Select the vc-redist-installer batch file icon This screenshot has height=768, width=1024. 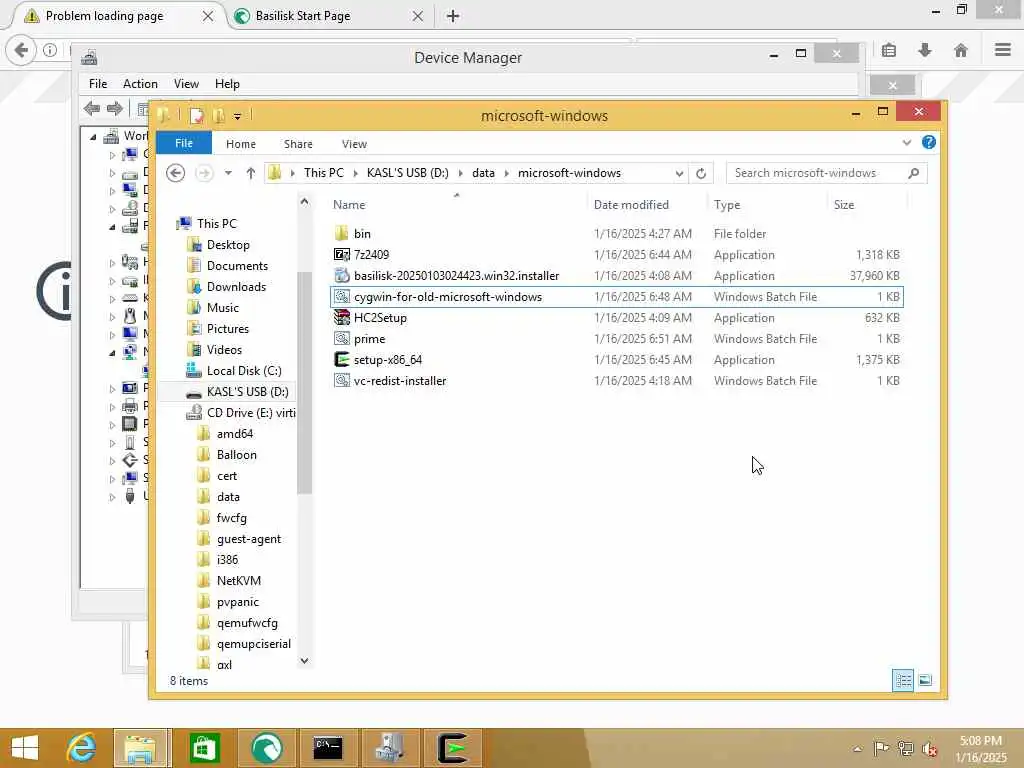tap(341, 380)
